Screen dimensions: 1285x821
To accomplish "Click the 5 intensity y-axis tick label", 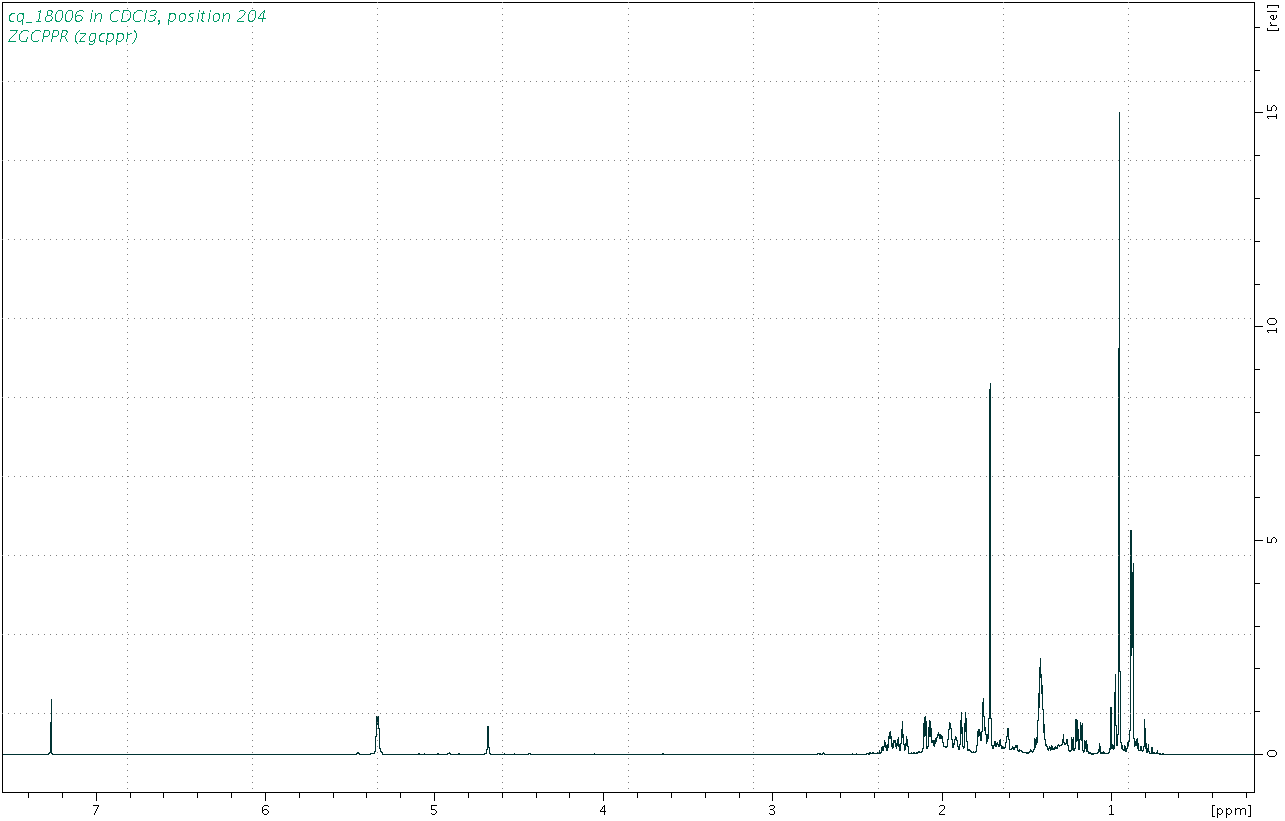I will [x=1272, y=539].
